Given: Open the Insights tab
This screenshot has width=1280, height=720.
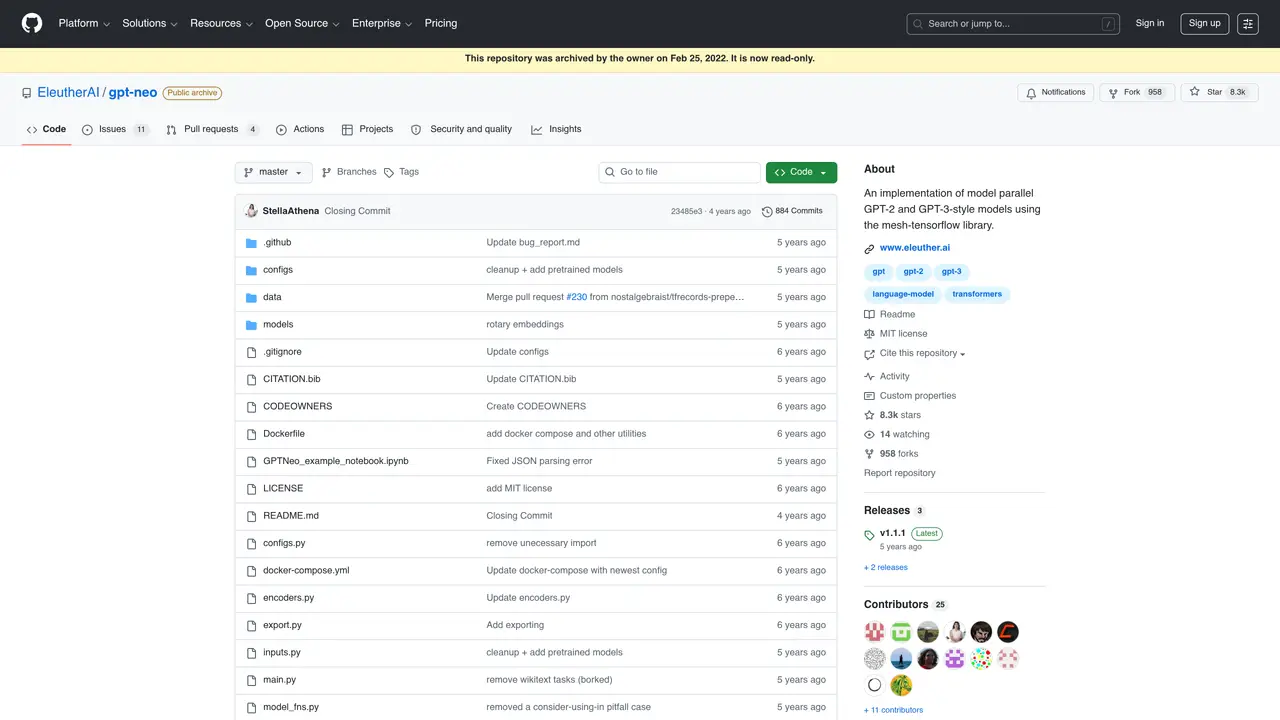Looking at the screenshot, I should (556, 129).
